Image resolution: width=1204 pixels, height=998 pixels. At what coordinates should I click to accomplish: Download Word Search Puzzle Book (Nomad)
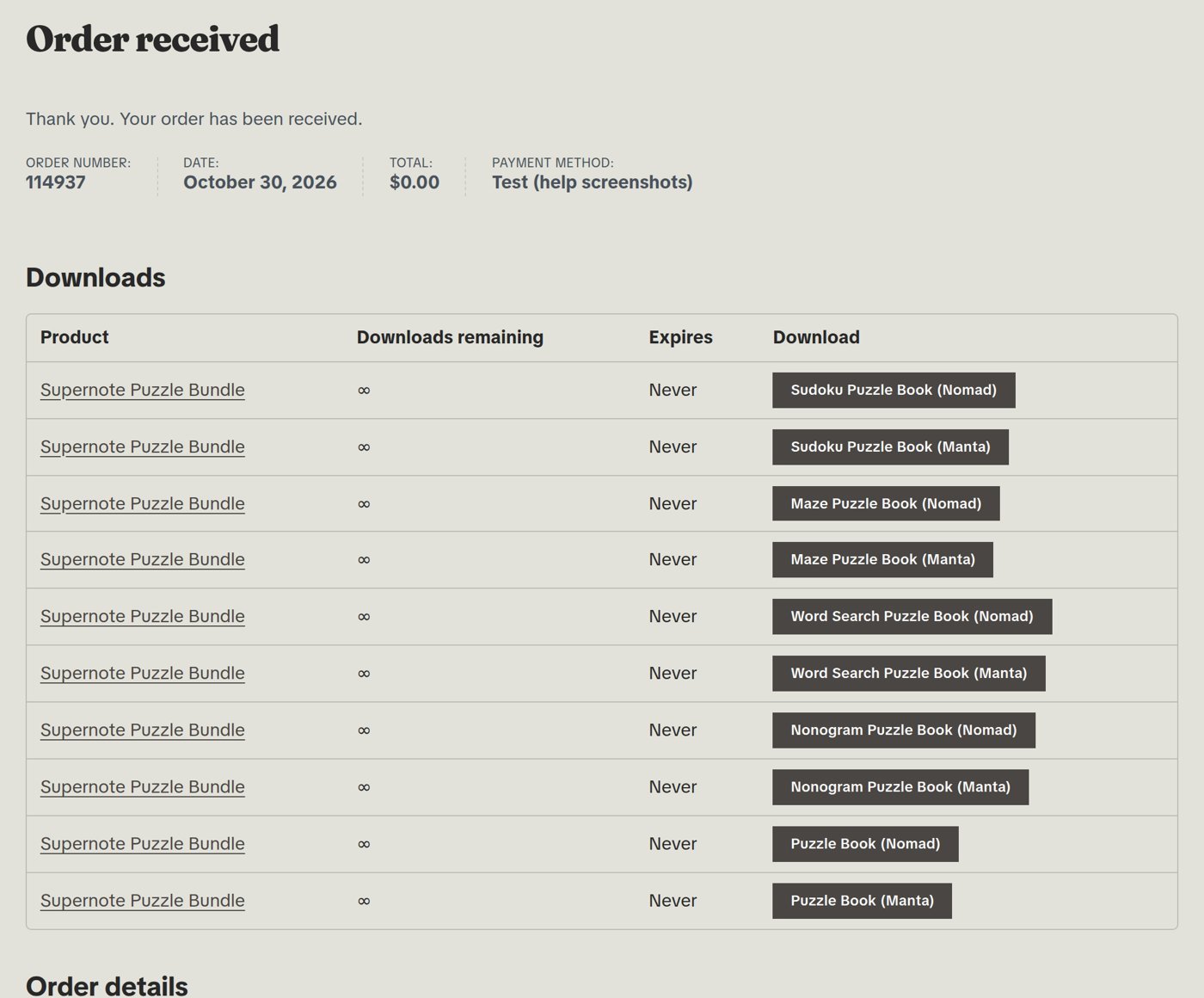click(x=912, y=616)
